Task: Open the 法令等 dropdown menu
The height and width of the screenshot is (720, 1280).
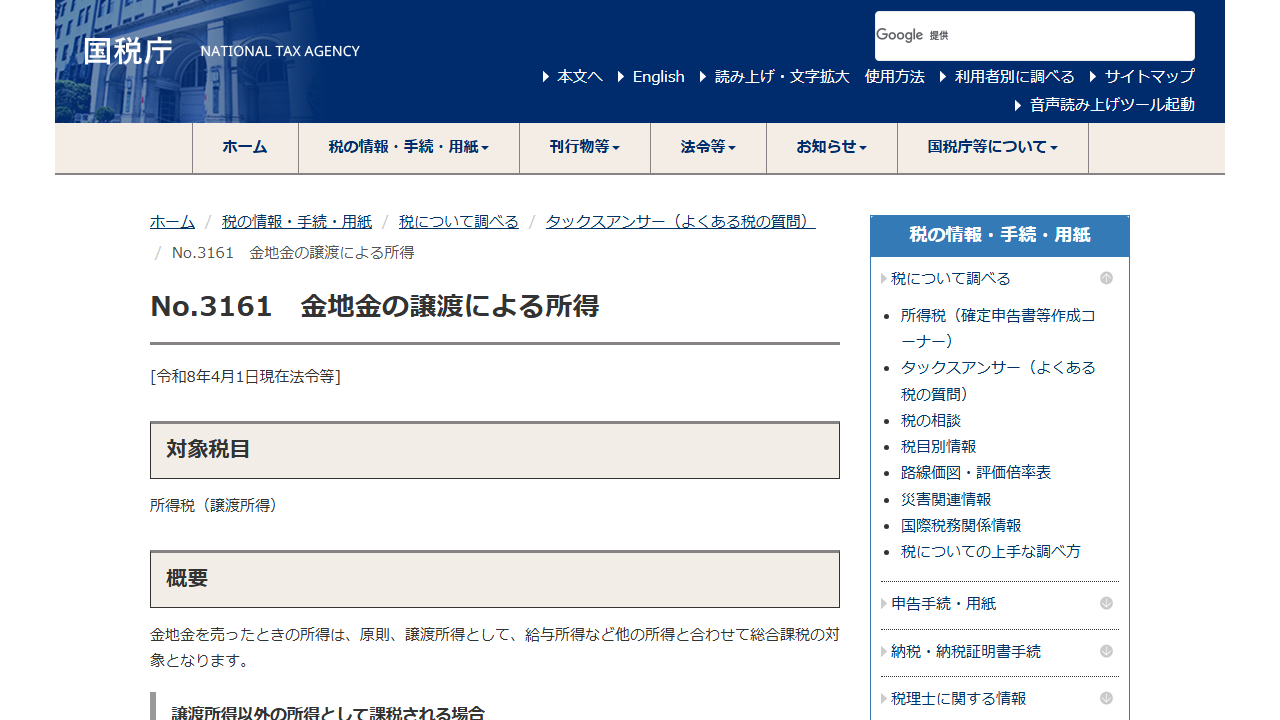Action: tap(708, 147)
